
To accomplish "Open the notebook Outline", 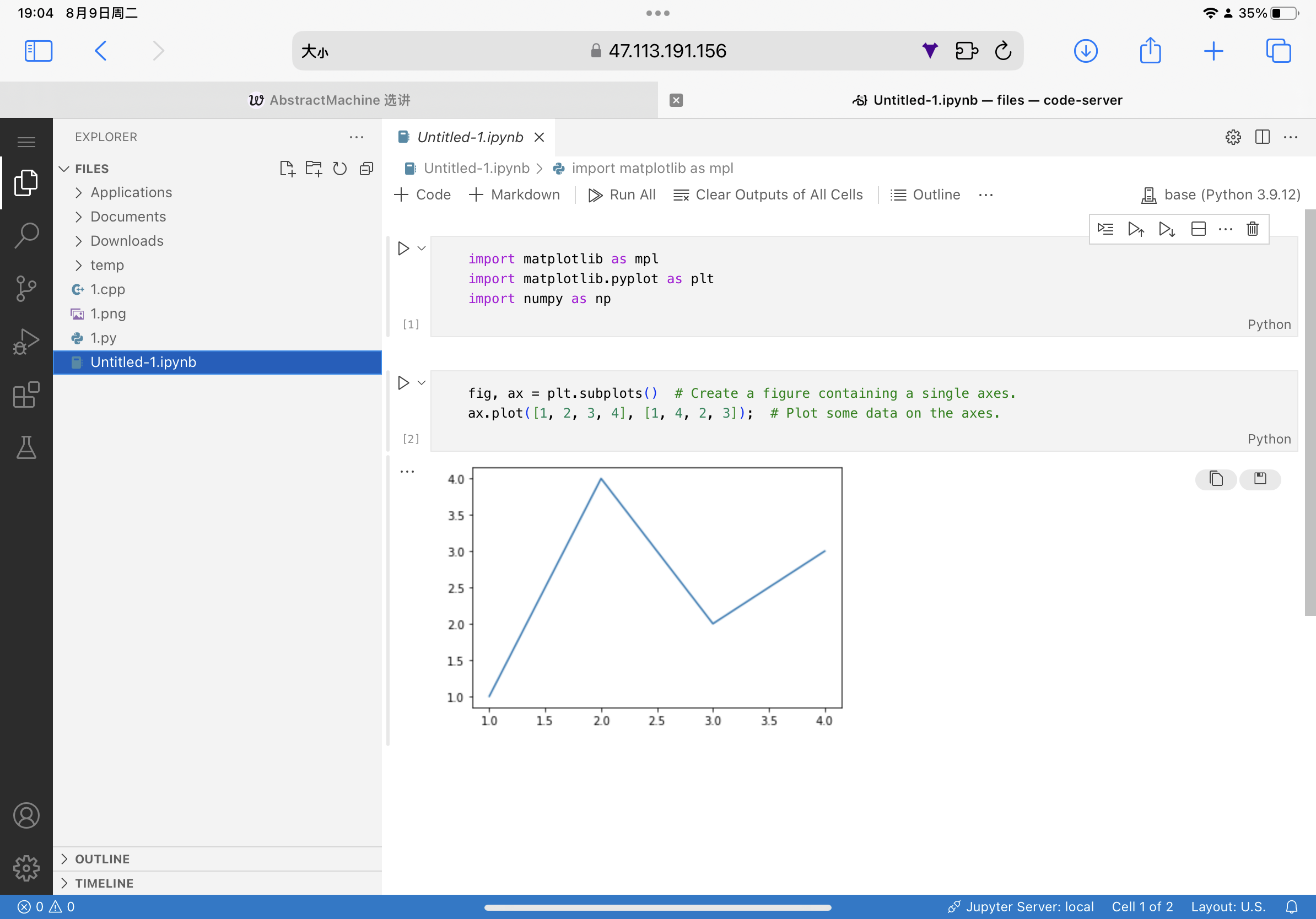I will click(x=925, y=195).
